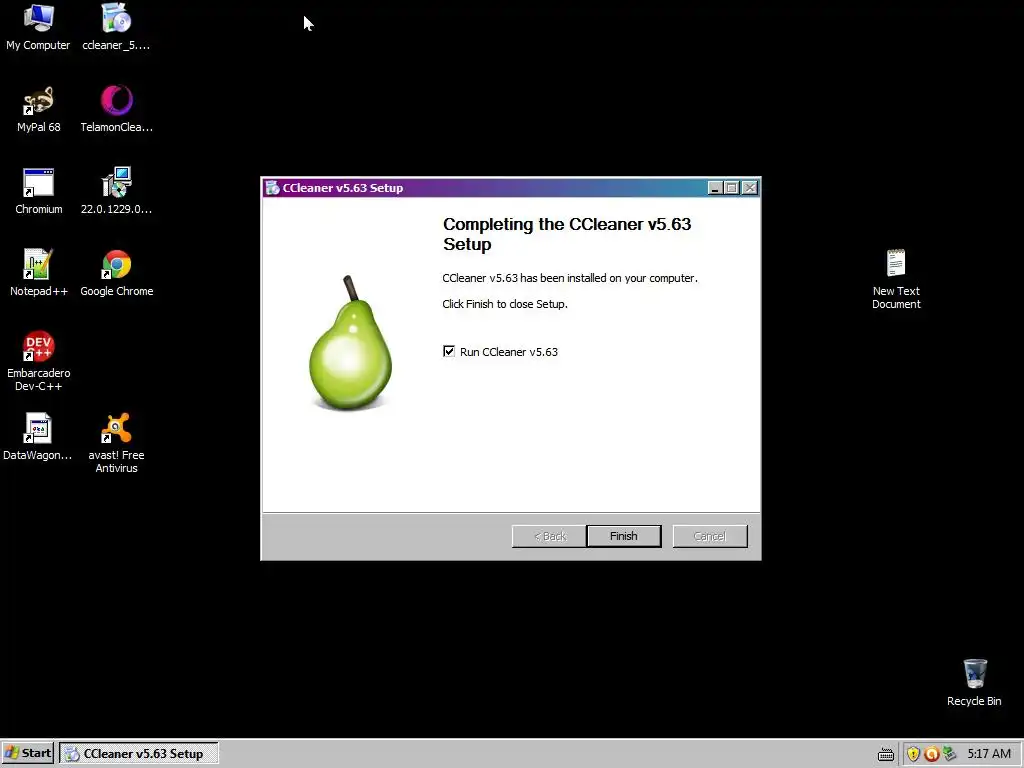This screenshot has height=768, width=1024.
Task: Select the avast! Free Antivirus shortcut
Action: [116, 443]
